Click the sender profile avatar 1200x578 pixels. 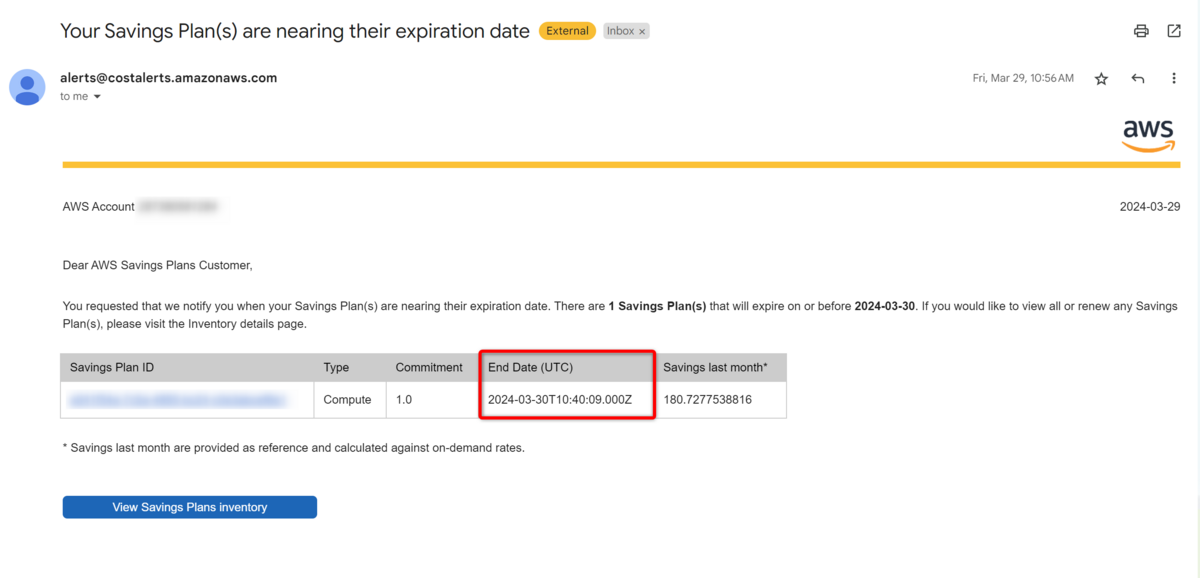(x=27, y=87)
